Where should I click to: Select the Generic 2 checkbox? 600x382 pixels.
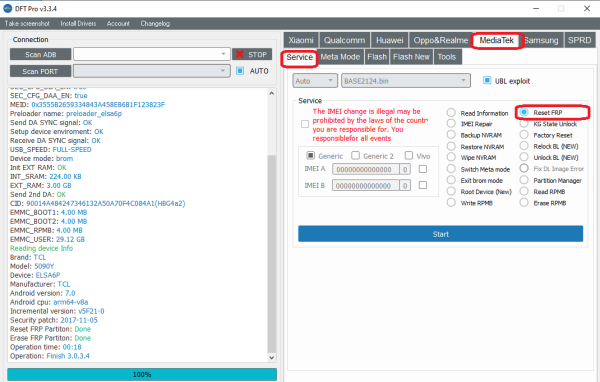tap(355, 155)
